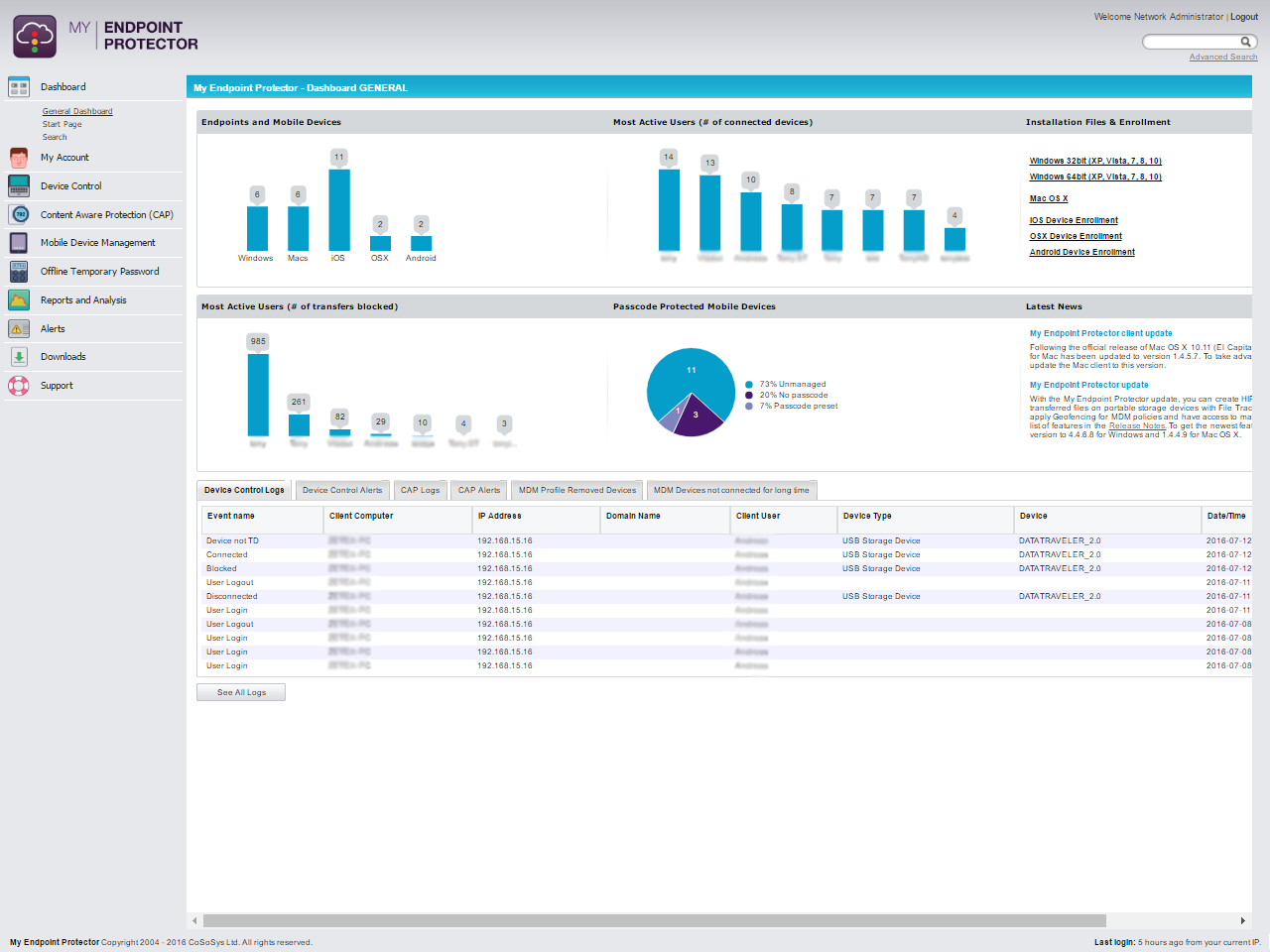This screenshot has height=952, width=1270.
Task: Click the Dashboard sidebar icon
Action: [x=19, y=87]
